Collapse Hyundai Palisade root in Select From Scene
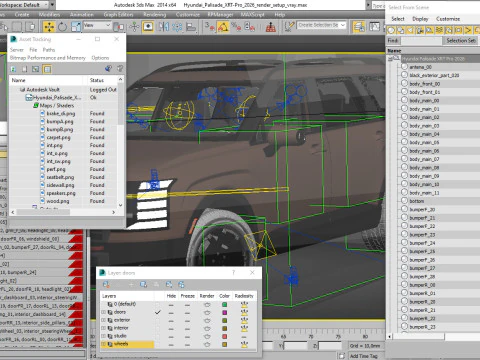Viewport: 480px width, 360px height. coord(390,59)
